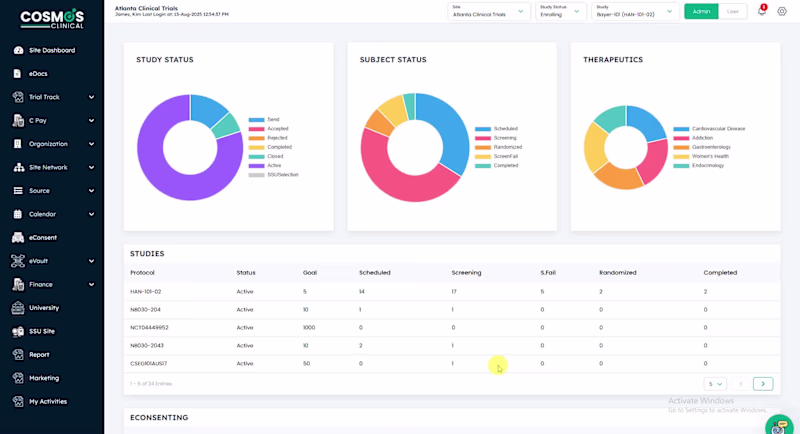Open the Site dropdown selector

(x=488, y=11)
